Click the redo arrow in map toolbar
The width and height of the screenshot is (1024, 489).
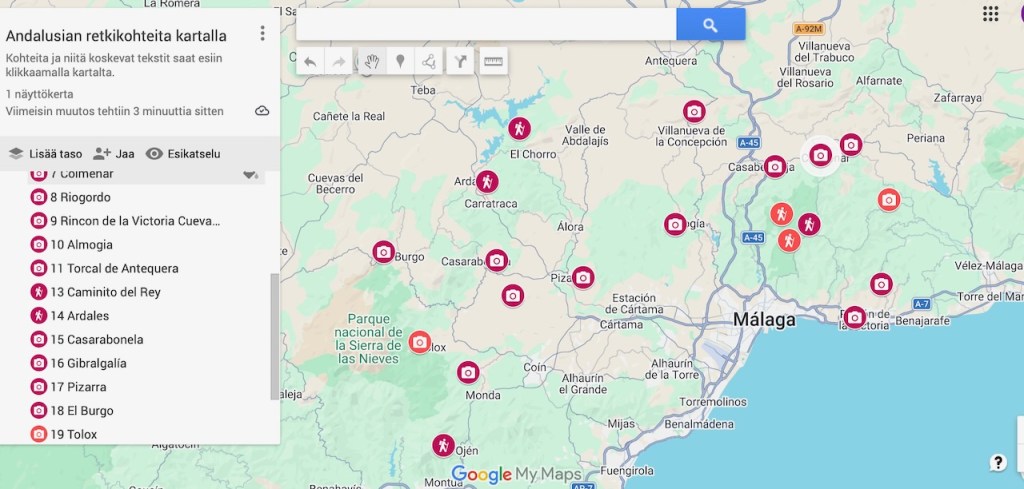coord(339,62)
